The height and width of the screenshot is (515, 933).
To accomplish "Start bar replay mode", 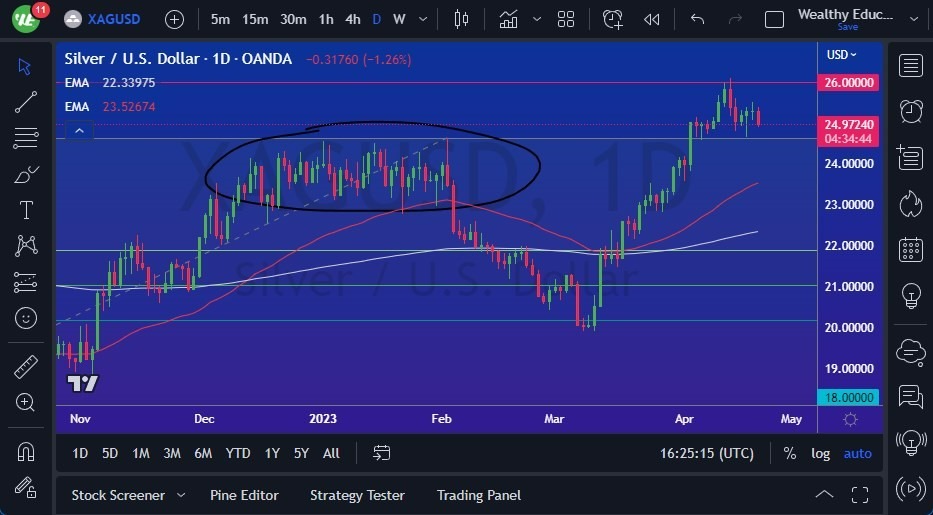I will click(652, 20).
